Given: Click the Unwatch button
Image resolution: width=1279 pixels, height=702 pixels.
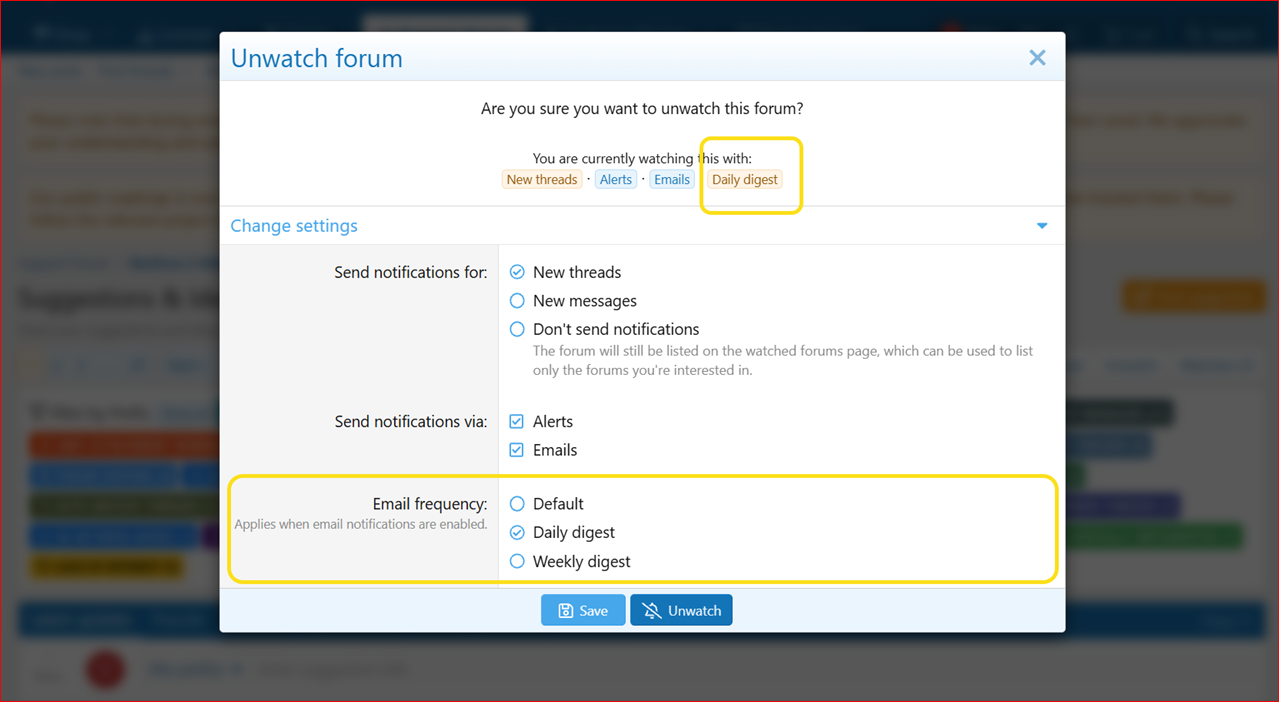Looking at the screenshot, I should (x=681, y=610).
